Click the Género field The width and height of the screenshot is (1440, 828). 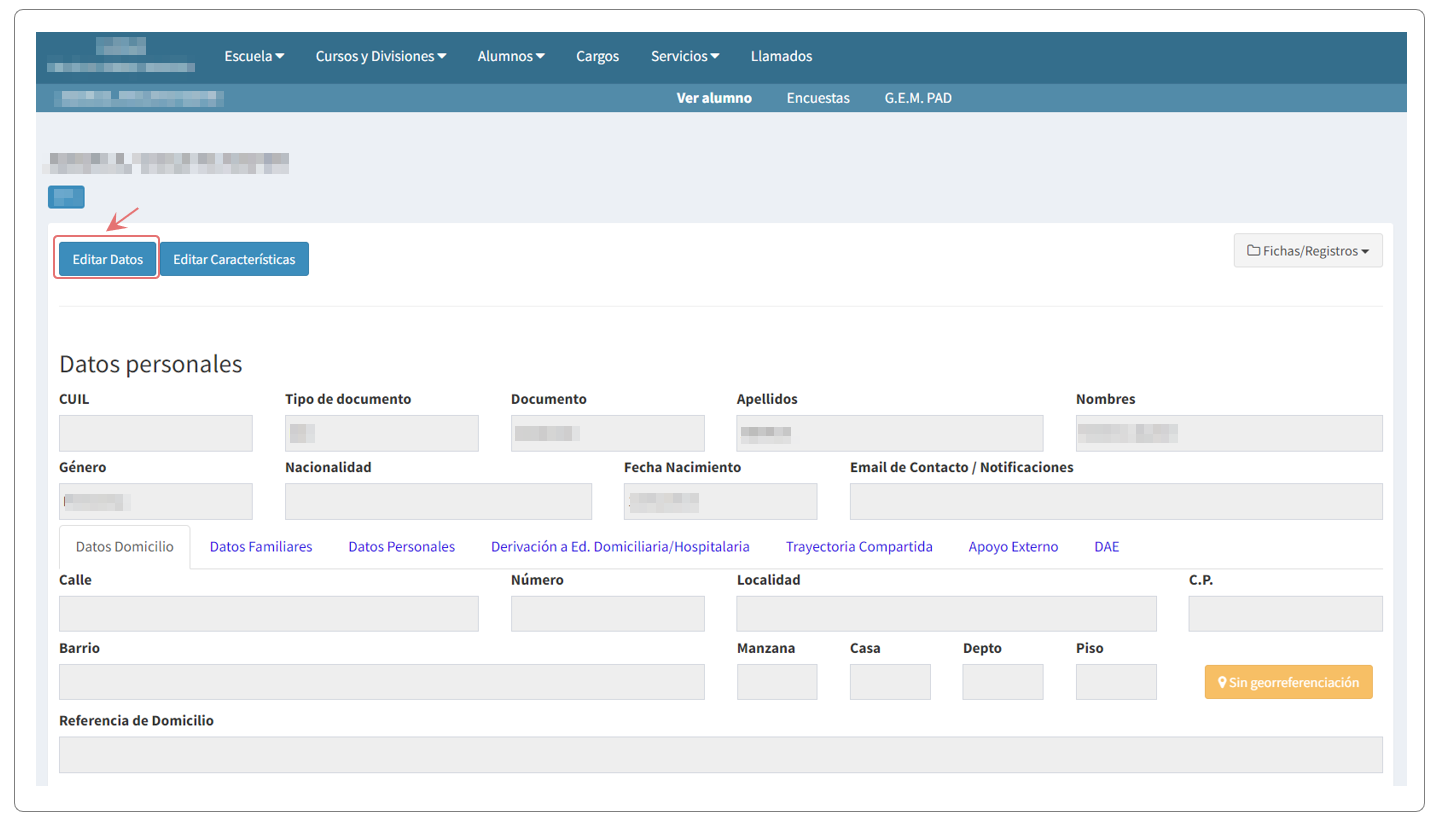pyautogui.click(x=156, y=501)
